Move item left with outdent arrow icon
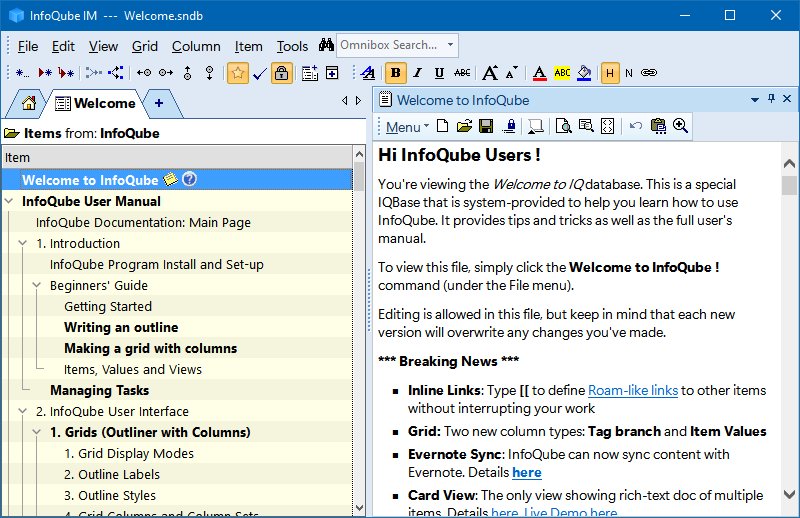800x518 pixels. (144, 73)
